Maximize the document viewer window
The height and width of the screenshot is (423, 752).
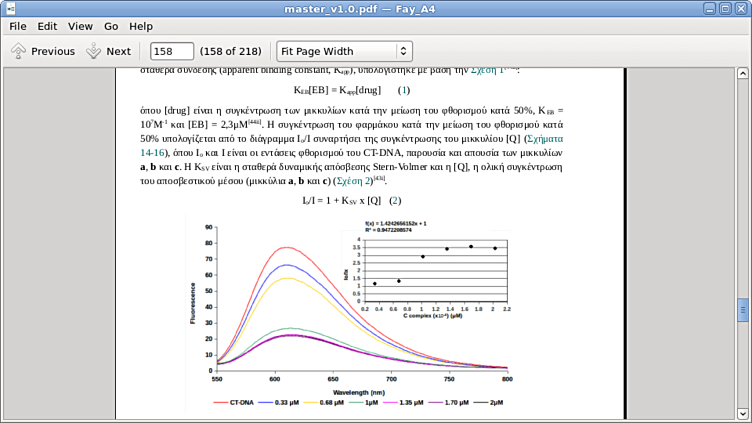[x=724, y=9]
